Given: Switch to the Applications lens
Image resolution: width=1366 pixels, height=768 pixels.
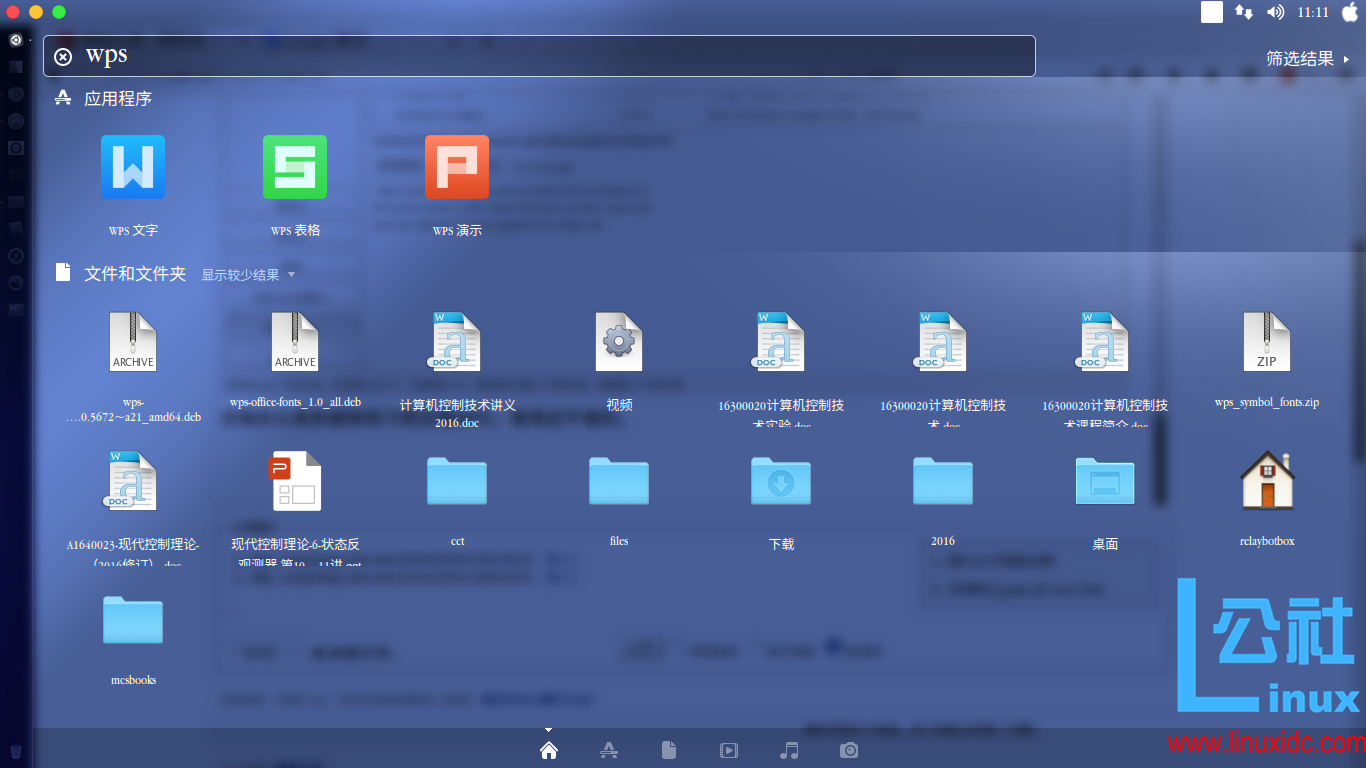Looking at the screenshot, I should point(608,750).
